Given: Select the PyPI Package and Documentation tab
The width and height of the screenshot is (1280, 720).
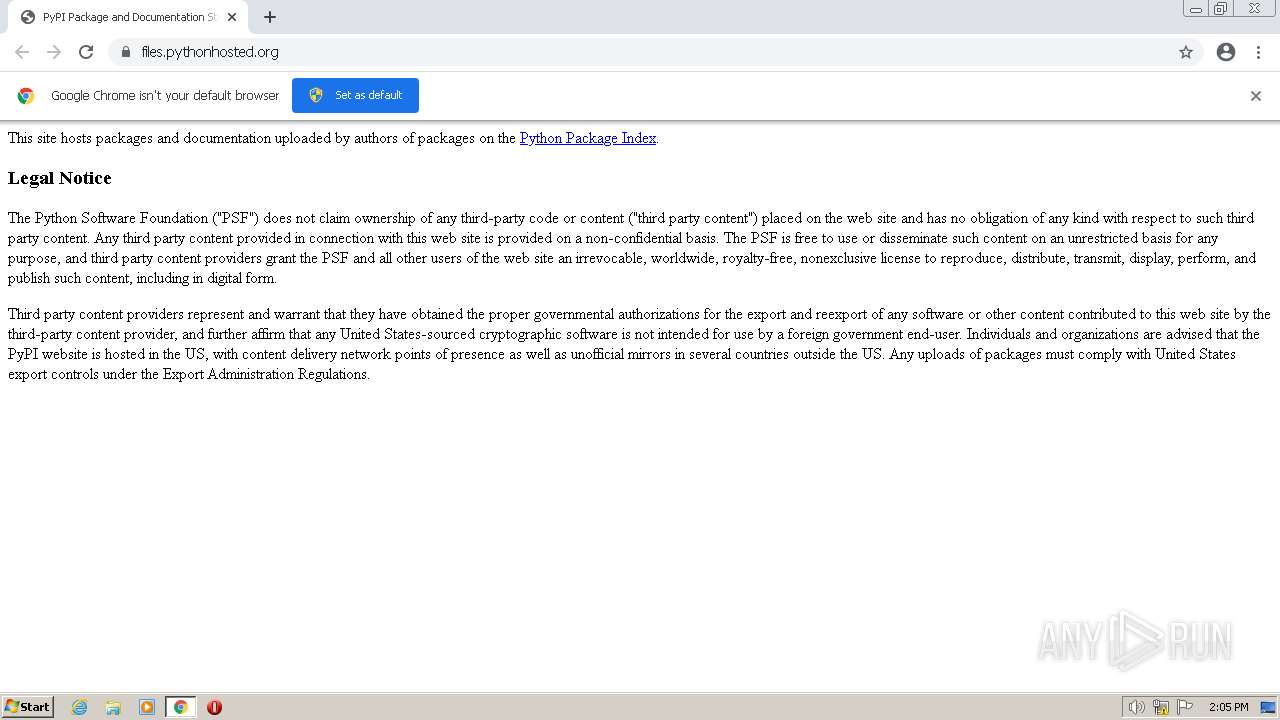Looking at the screenshot, I should [128, 17].
